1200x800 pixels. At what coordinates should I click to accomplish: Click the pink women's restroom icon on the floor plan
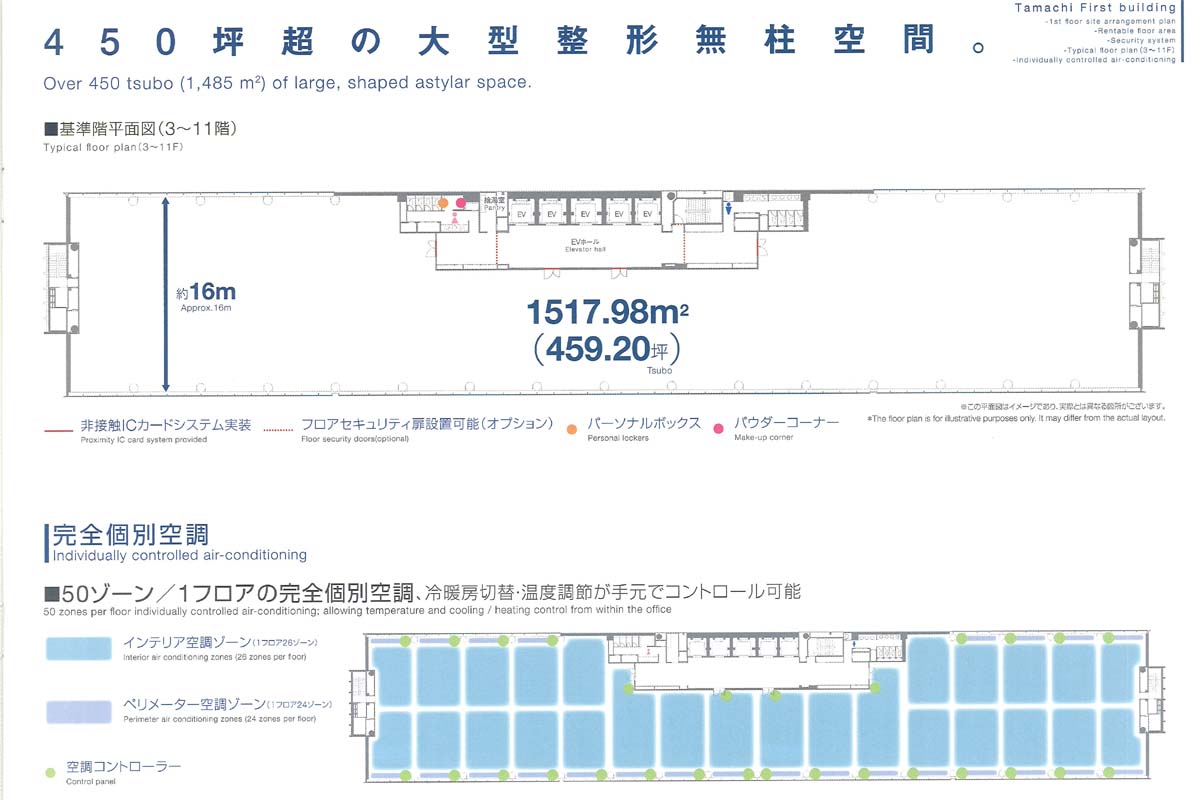[455, 218]
